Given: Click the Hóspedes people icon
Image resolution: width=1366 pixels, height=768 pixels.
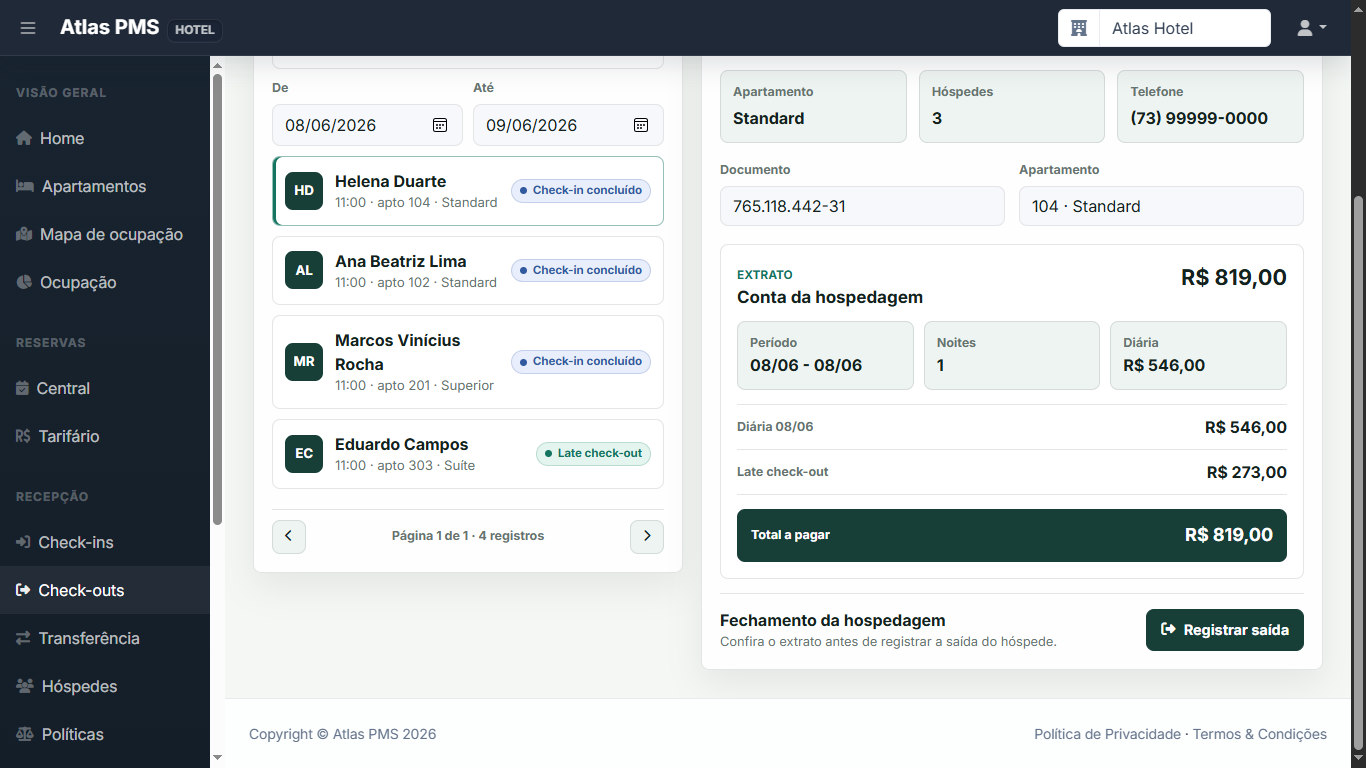Looking at the screenshot, I should tap(26, 686).
